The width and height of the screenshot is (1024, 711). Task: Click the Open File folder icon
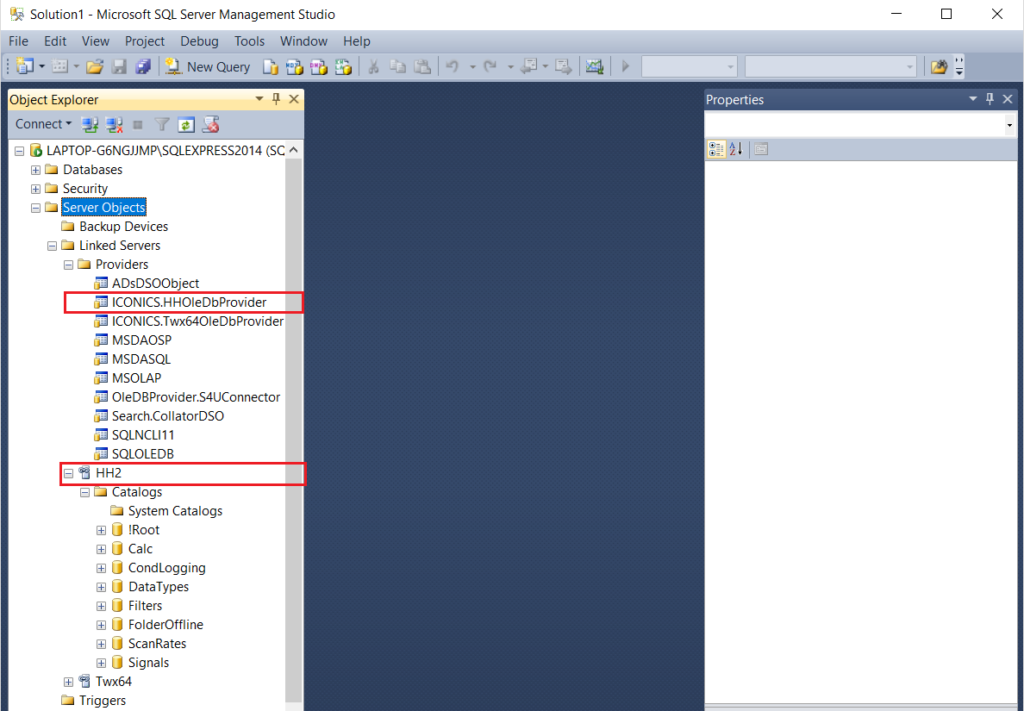click(94, 66)
